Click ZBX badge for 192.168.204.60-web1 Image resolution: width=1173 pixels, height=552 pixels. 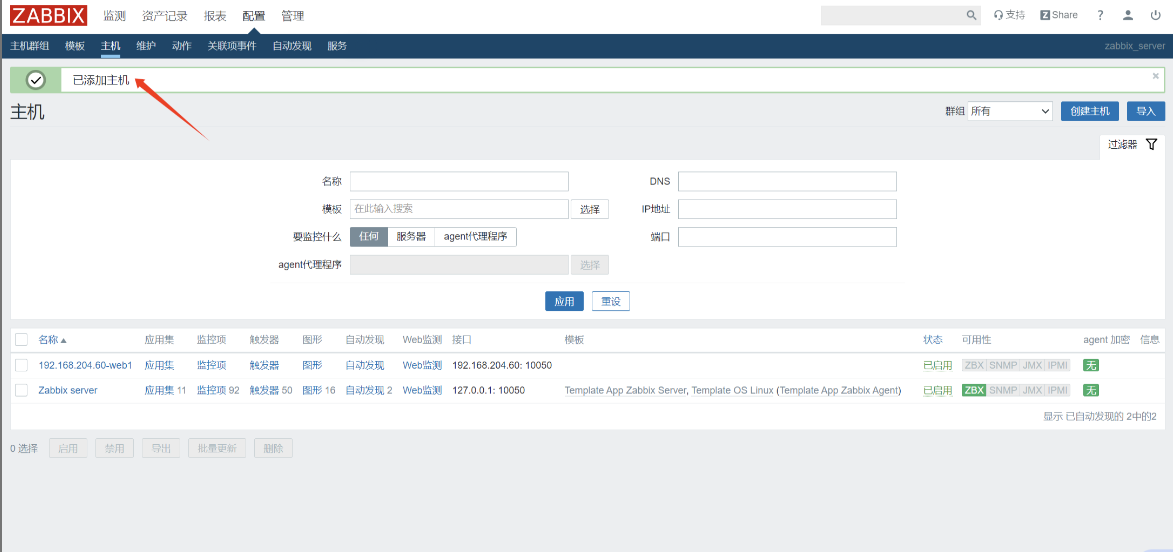click(974, 366)
